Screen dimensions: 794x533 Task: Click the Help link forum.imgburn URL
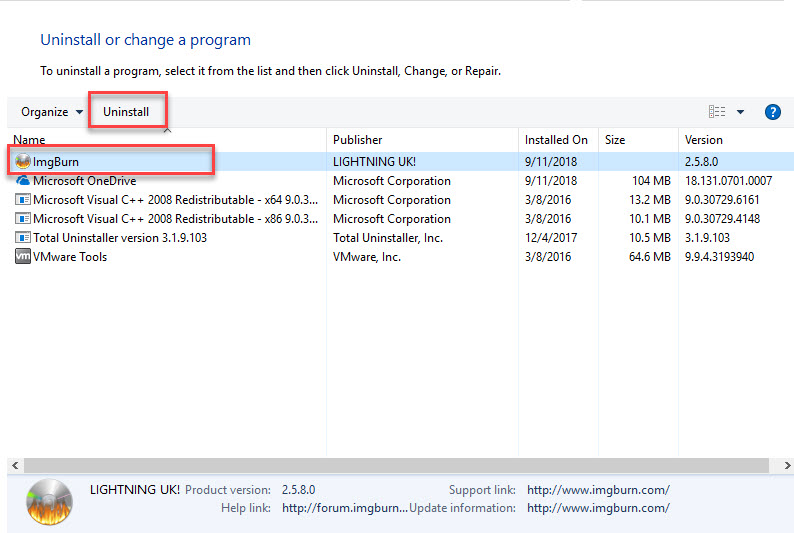click(x=345, y=508)
